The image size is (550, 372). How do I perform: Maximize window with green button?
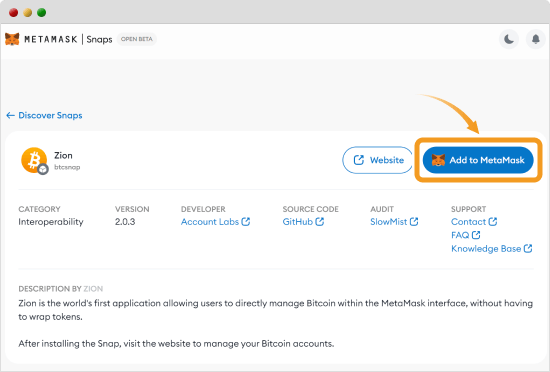(42, 13)
